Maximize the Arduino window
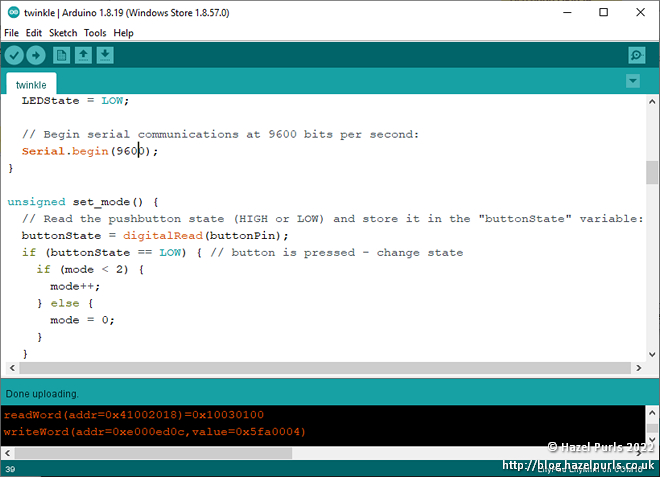 [603, 12]
